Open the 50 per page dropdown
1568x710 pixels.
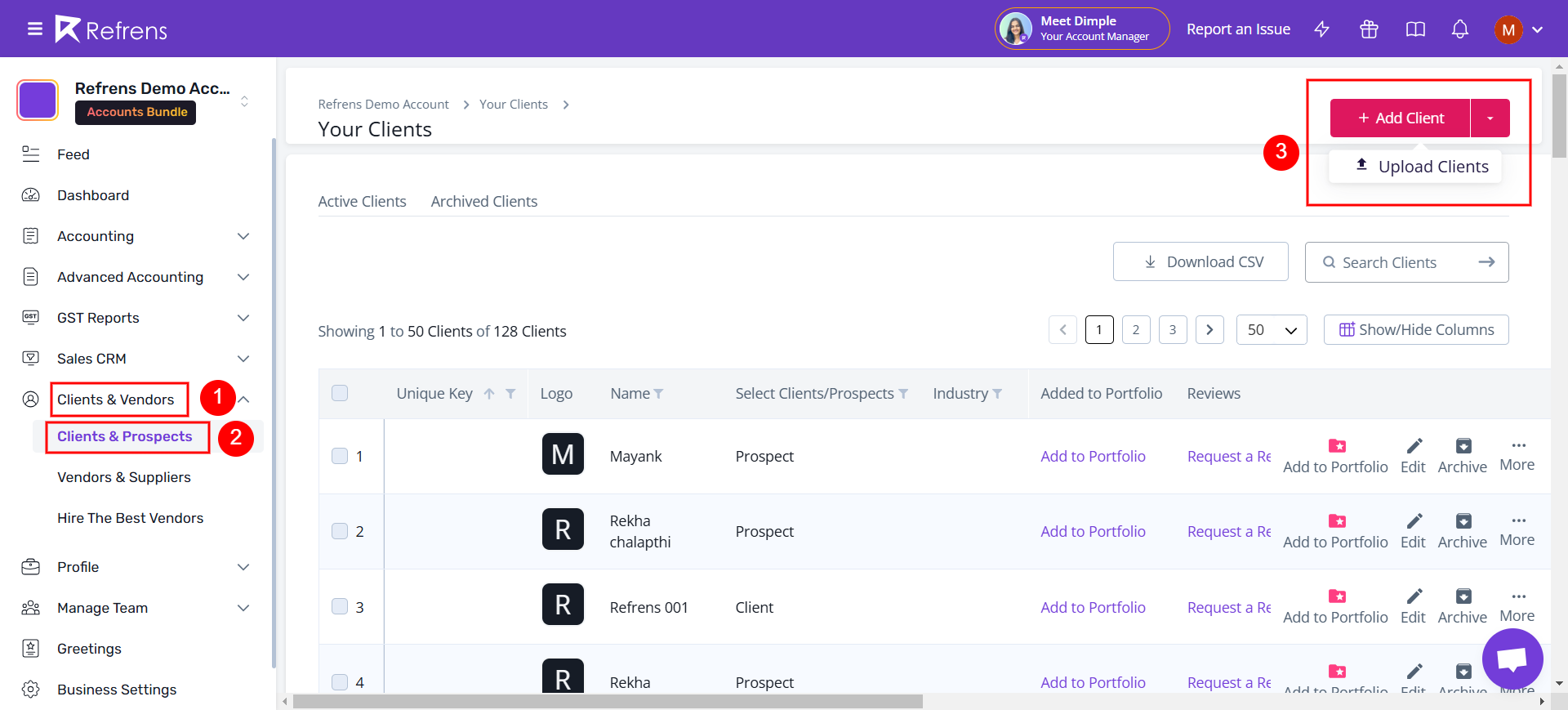(1272, 330)
